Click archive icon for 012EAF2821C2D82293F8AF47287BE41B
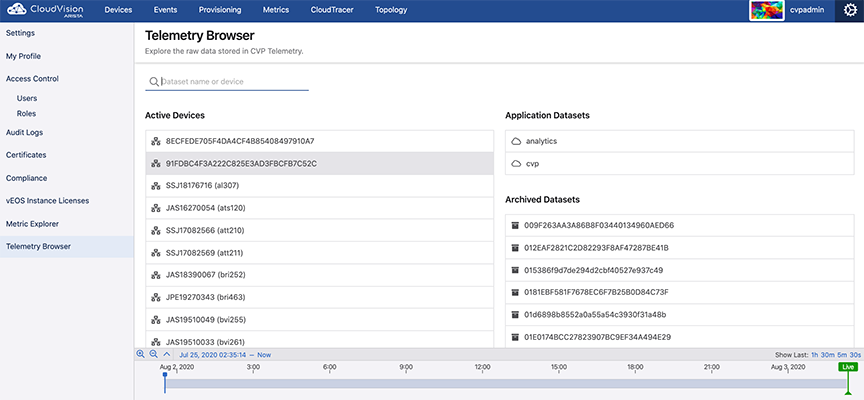 515,248
